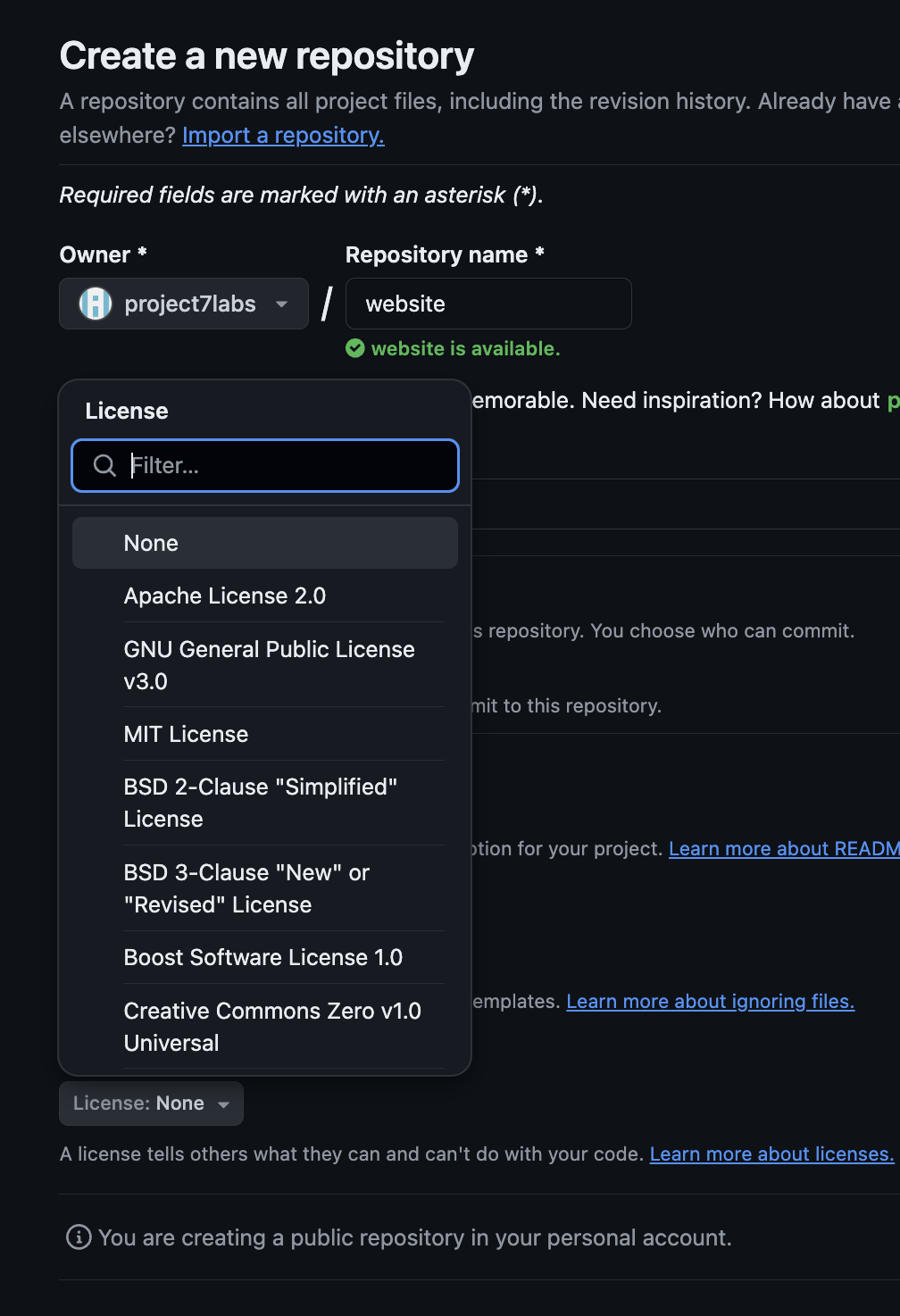Focus the license Filter search box
This screenshot has width=900, height=1316.
click(x=265, y=465)
